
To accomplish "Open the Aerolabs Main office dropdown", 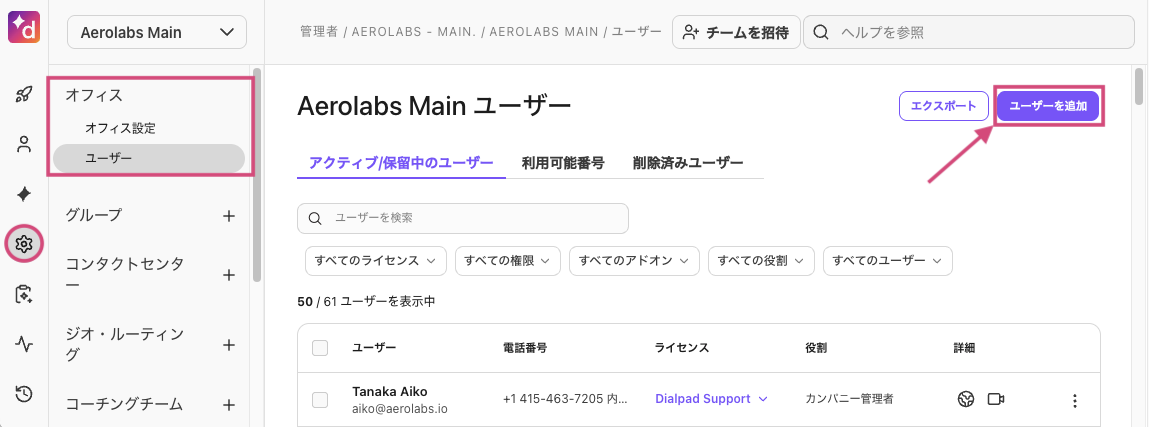I will [156, 32].
